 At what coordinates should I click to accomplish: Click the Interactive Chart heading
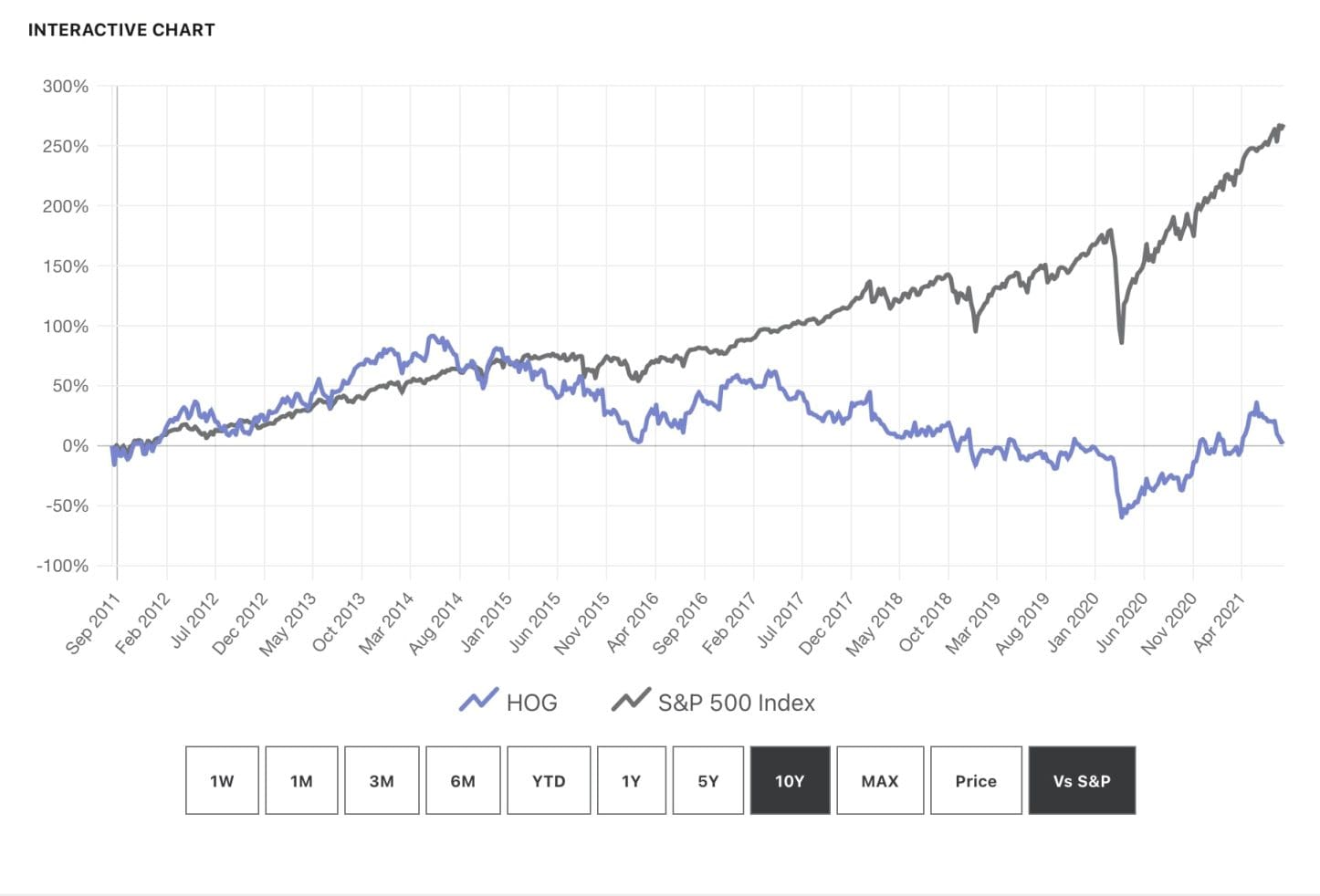[x=121, y=30]
